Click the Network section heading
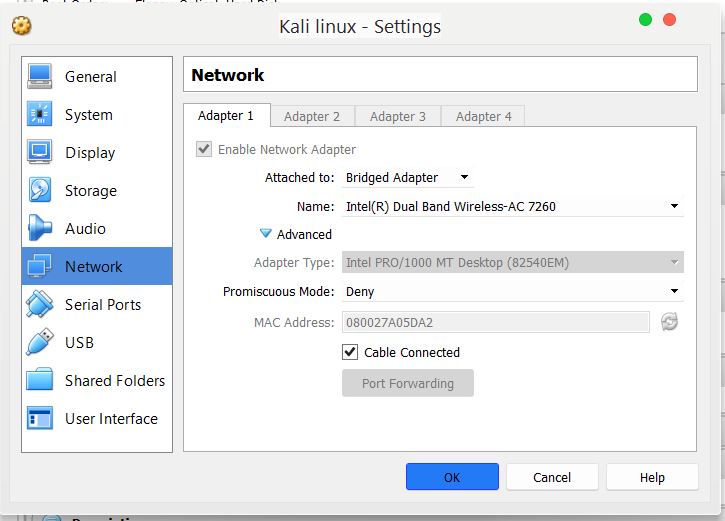This screenshot has width=725, height=521. [x=227, y=74]
